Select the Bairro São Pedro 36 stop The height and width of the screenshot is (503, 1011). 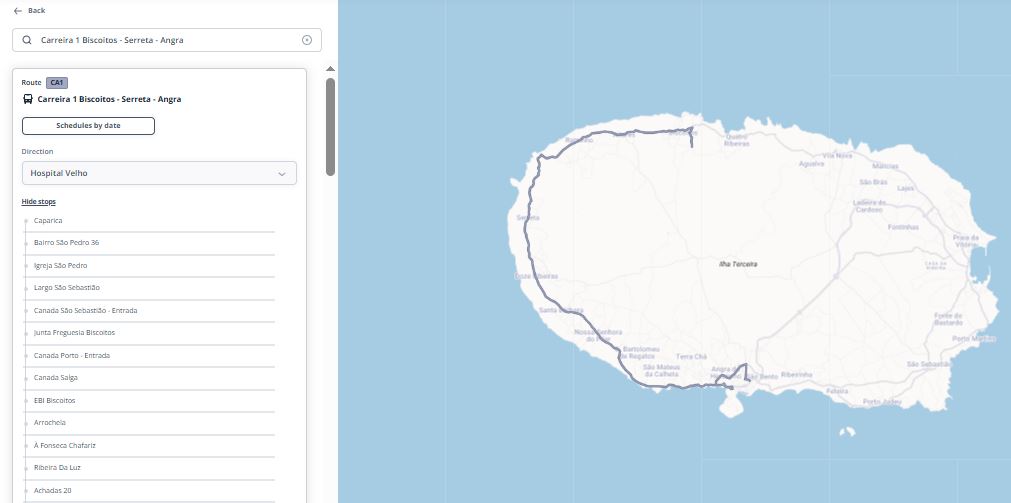tap(66, 243)
